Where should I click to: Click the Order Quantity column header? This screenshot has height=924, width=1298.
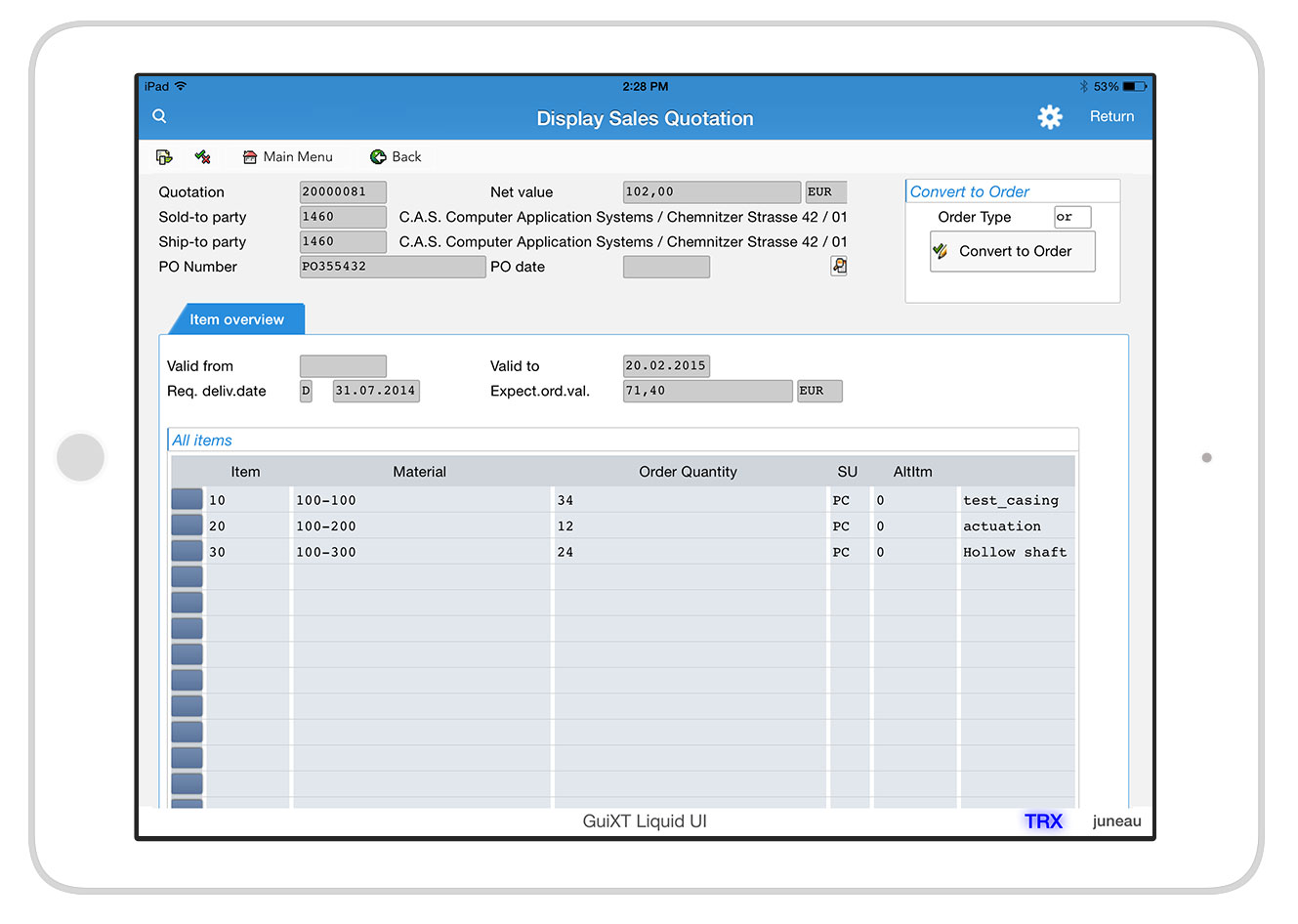point(688,472)
